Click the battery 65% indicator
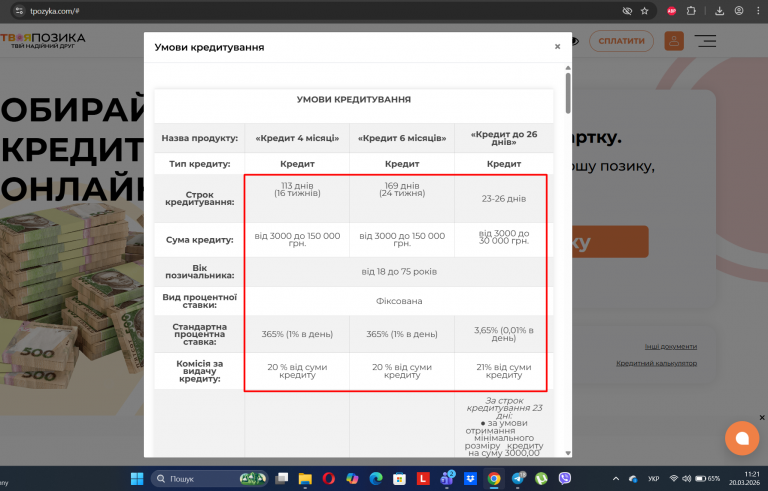Viewport: 768px width, 491px height. point(708,479)
